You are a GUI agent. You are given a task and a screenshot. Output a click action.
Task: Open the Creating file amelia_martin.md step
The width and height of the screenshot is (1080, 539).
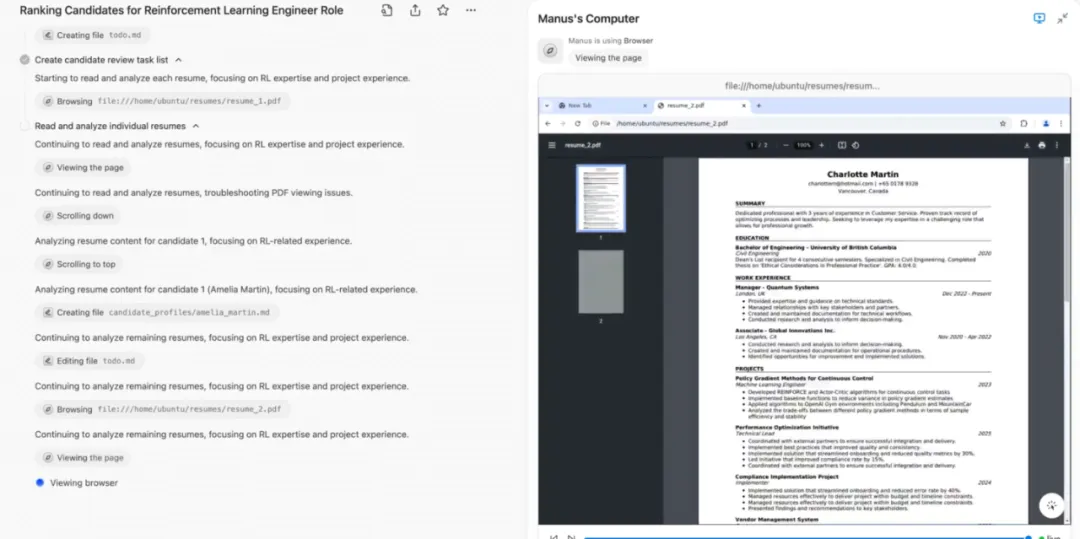(x=158, y=313)
